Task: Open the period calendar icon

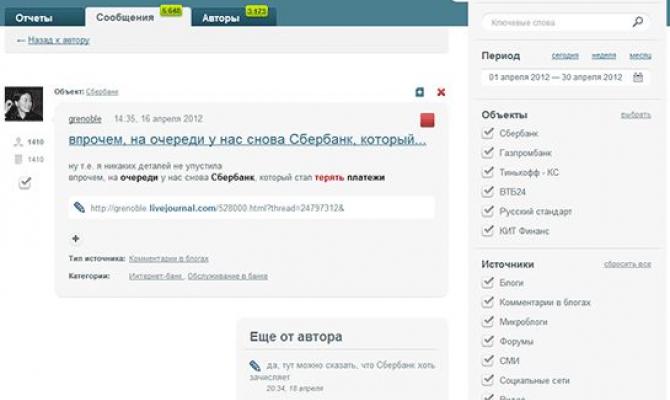Action: click(638, 77)
